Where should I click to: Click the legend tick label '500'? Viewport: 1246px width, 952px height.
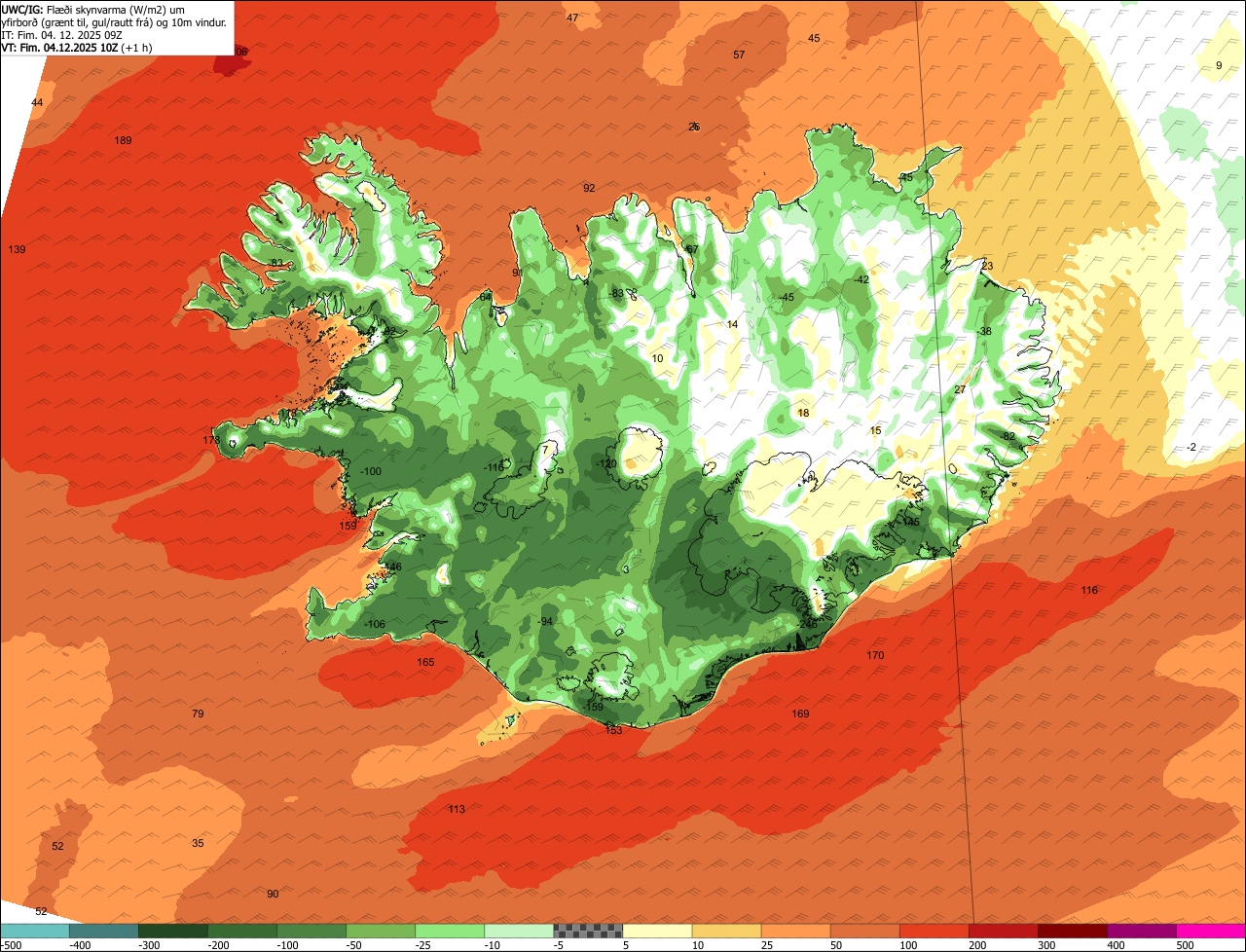(1186, 945)
